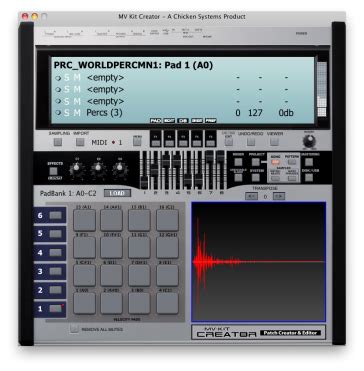Click the second tab beside PAD on display
The width and height of the screenshot is (364, 371).
tap(169, 121)
